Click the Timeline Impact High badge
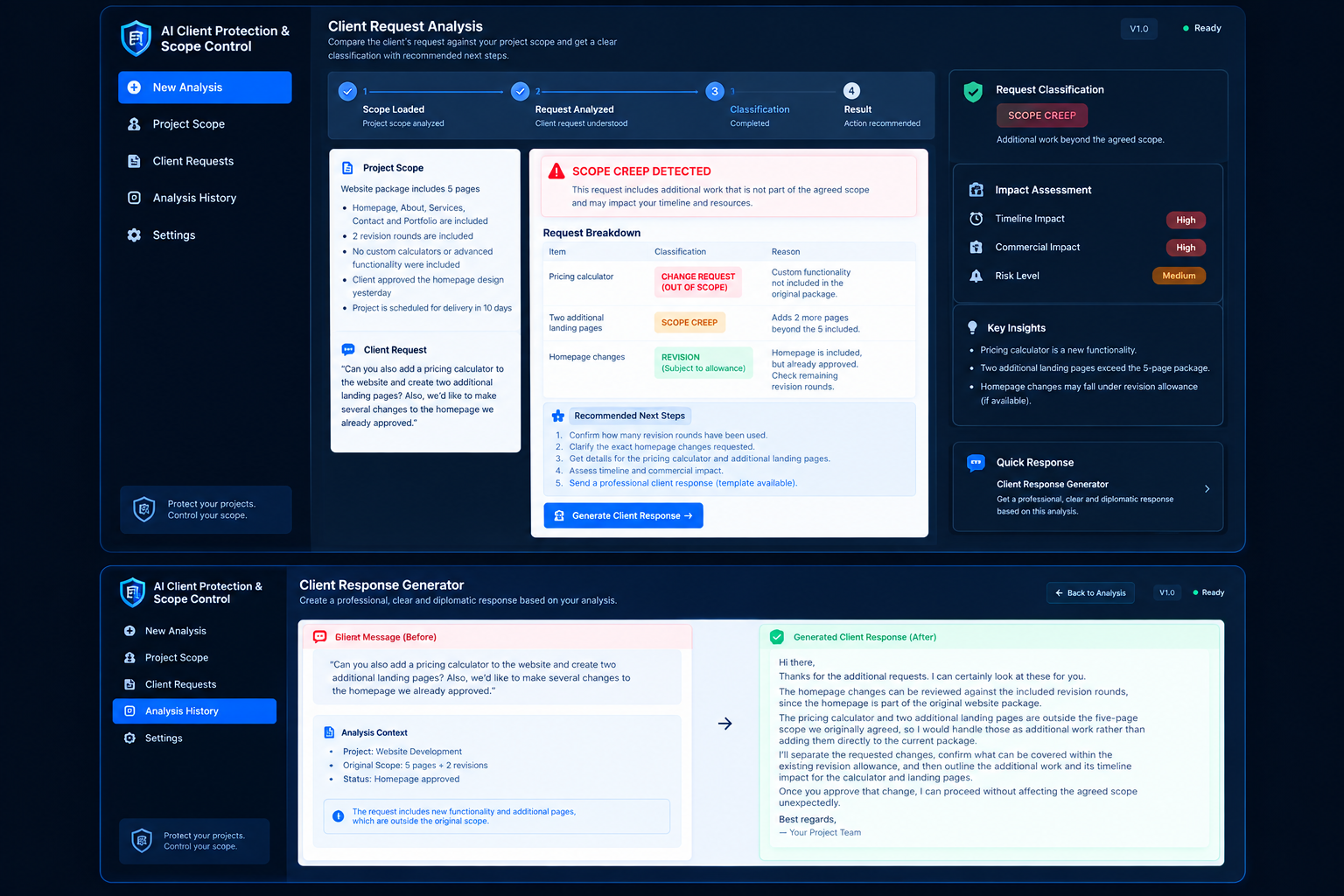 tap(1186, 220)
